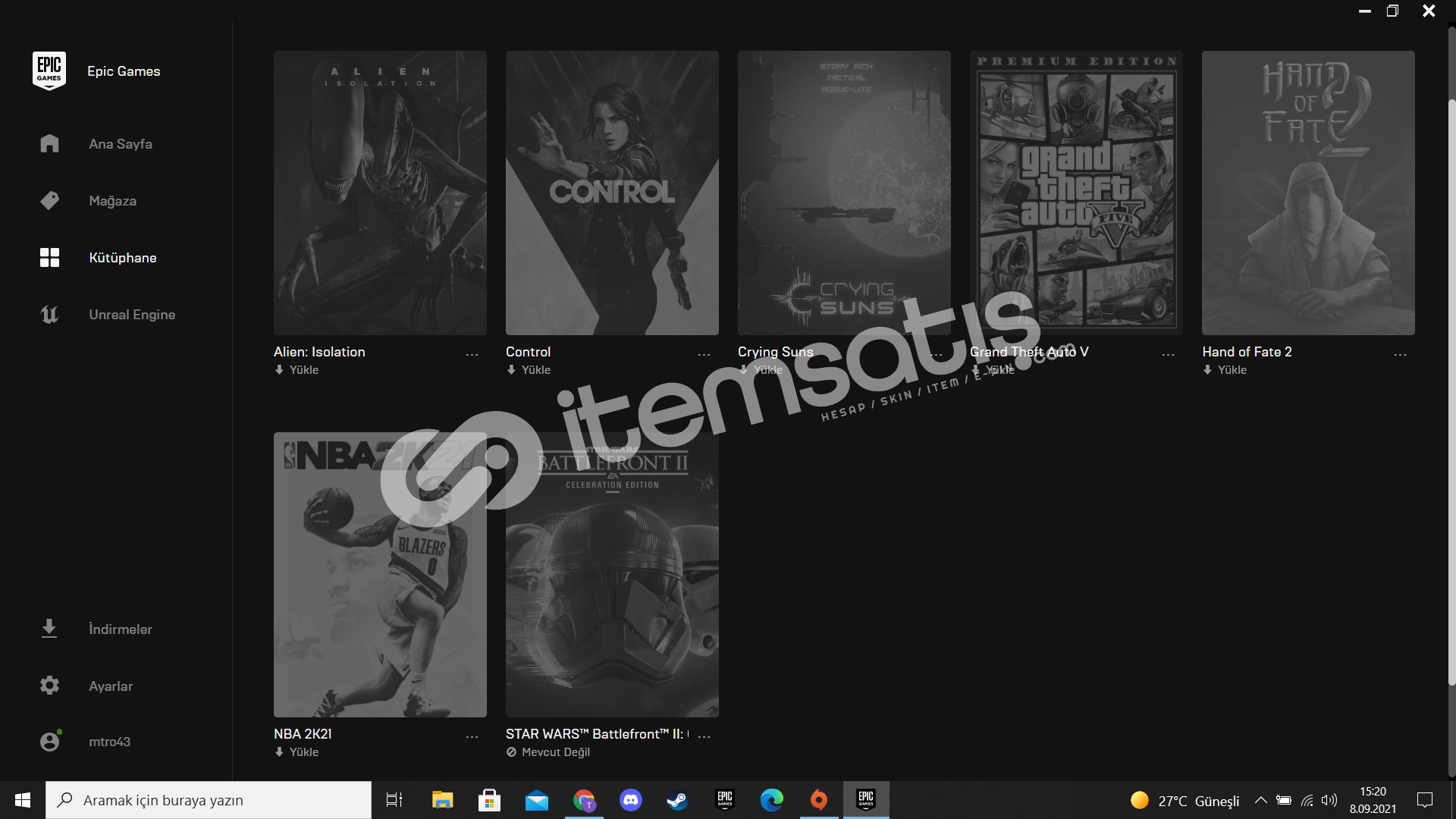This screenshot has height=819, width=1456.
Task: Click Yükle under Hand of Fate 2
Action: [1225, 370]
